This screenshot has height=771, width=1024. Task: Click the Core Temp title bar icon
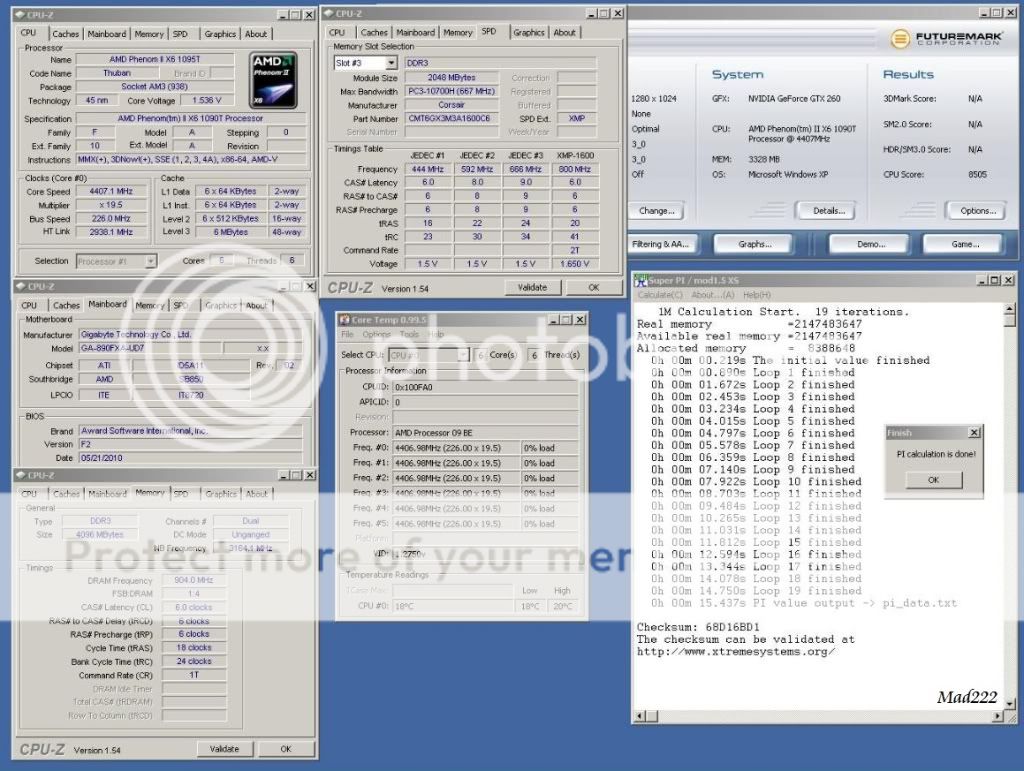pyautogui.click(x=344, y=319)
